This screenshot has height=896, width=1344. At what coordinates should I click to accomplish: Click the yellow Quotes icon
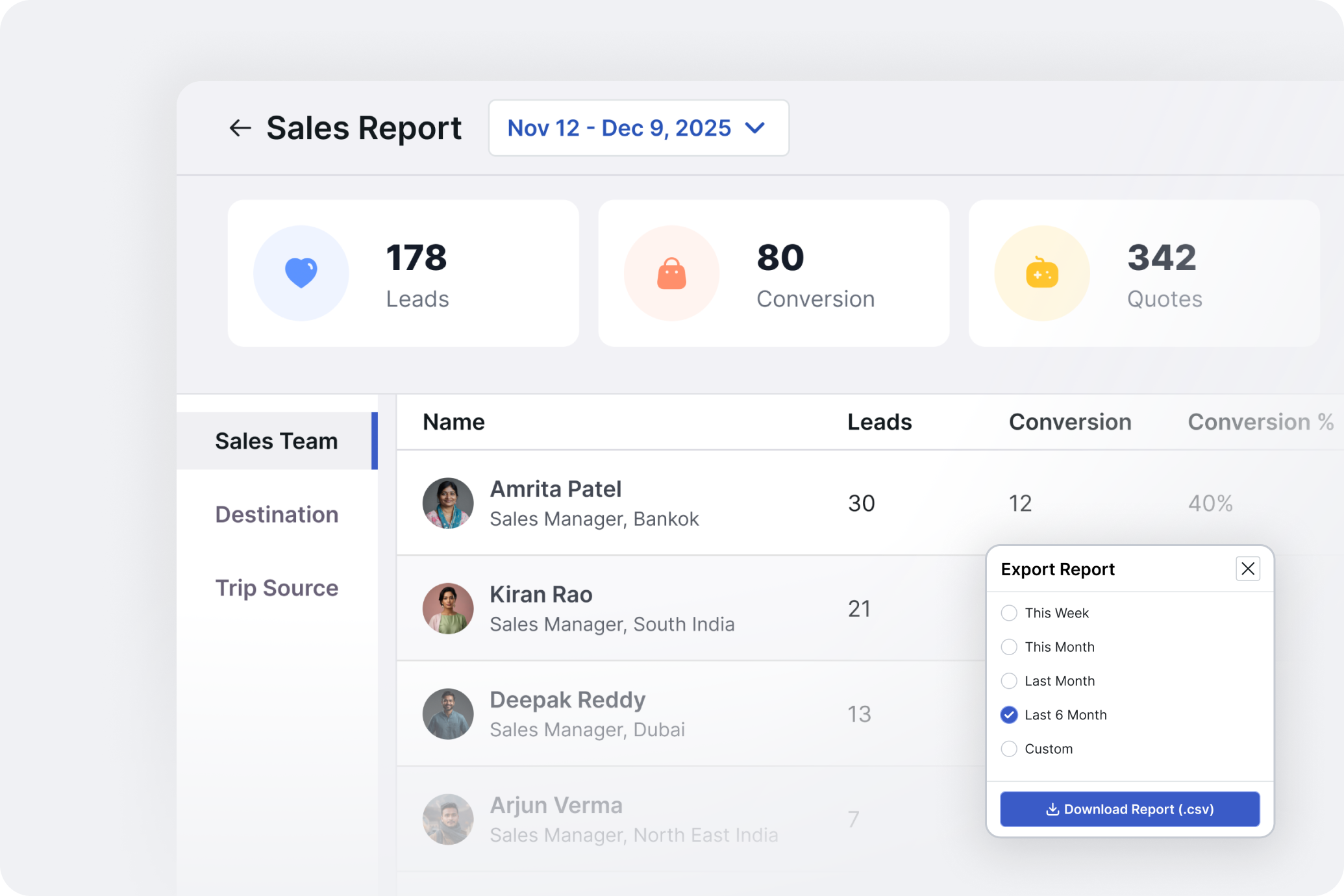[x=1042, y=273]
